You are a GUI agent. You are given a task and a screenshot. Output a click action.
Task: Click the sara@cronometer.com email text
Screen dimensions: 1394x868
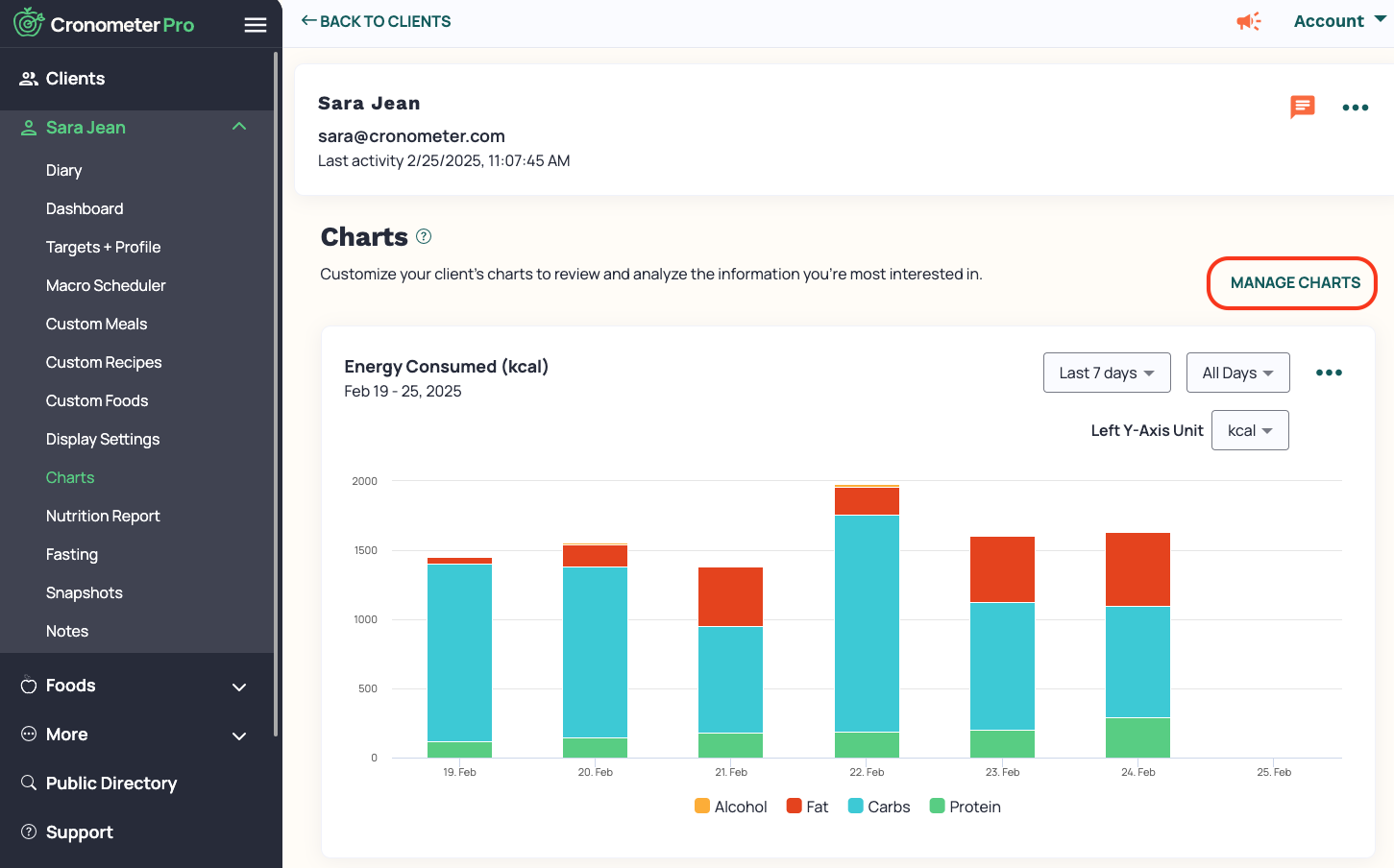point(411,136)
